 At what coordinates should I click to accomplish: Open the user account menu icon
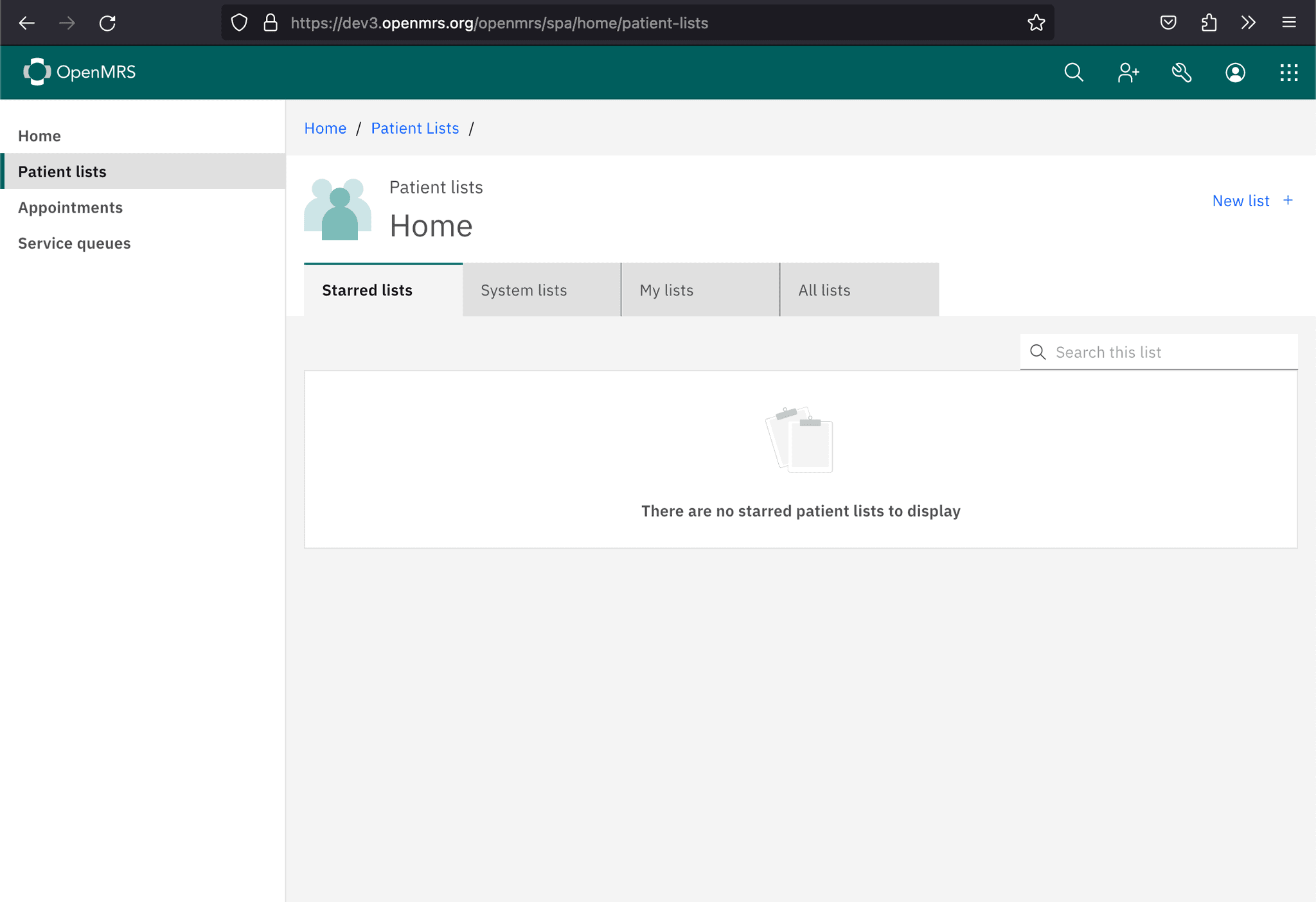pyautogui.click(x=1235, y=73)
